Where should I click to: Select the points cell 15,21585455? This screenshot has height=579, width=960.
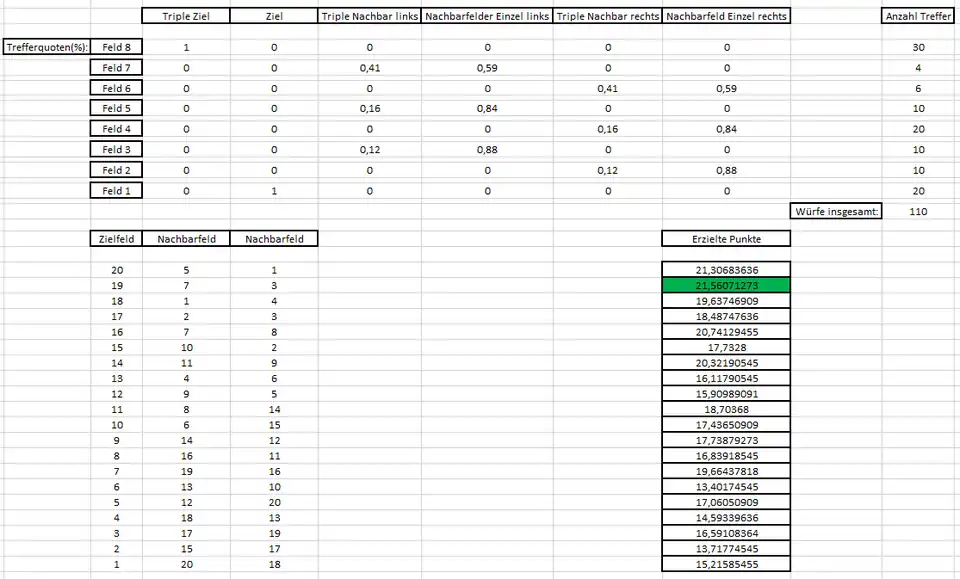tap(726, 565)
